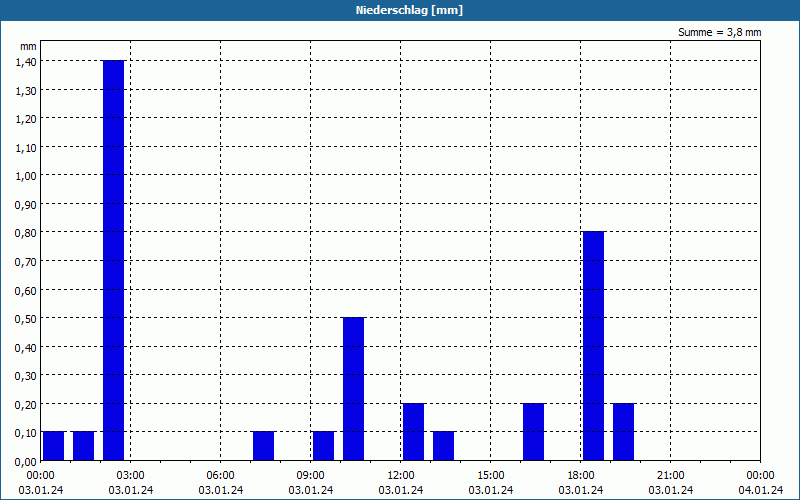The image size is (800, 500).
Task: Select the 1,20 y-axis value
Action: tap(26, 118)
